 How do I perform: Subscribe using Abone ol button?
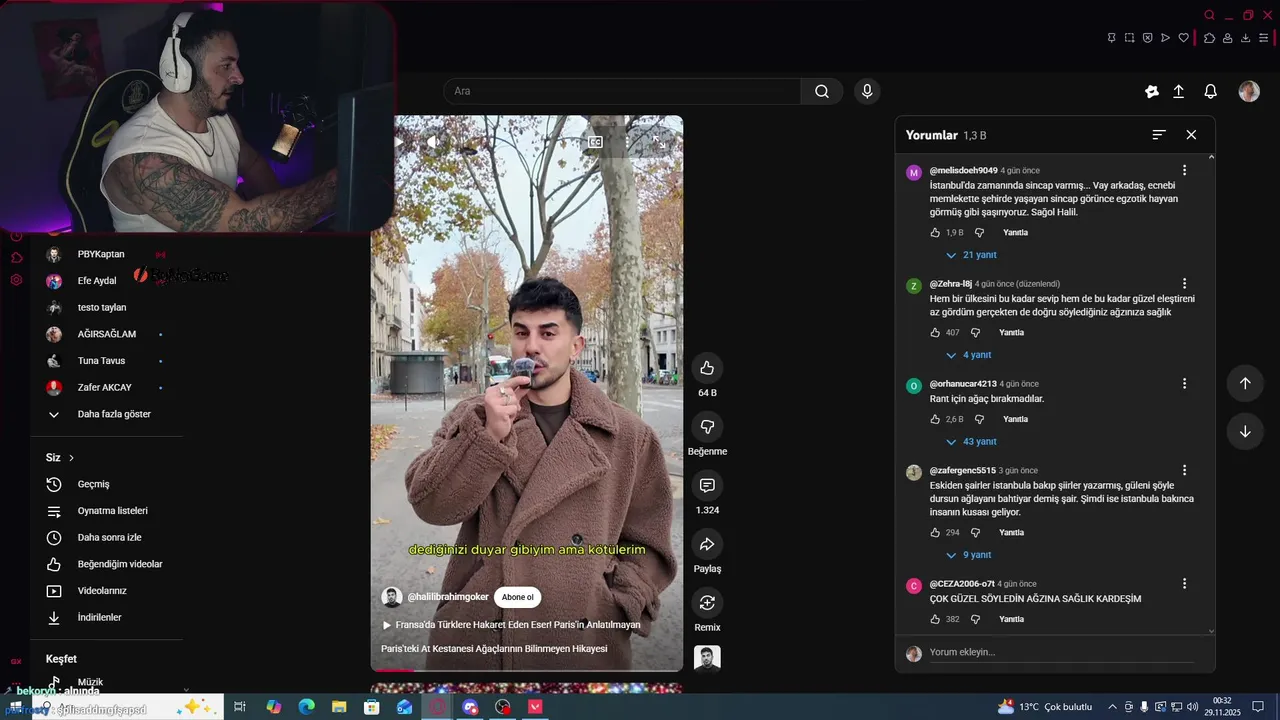517,597
